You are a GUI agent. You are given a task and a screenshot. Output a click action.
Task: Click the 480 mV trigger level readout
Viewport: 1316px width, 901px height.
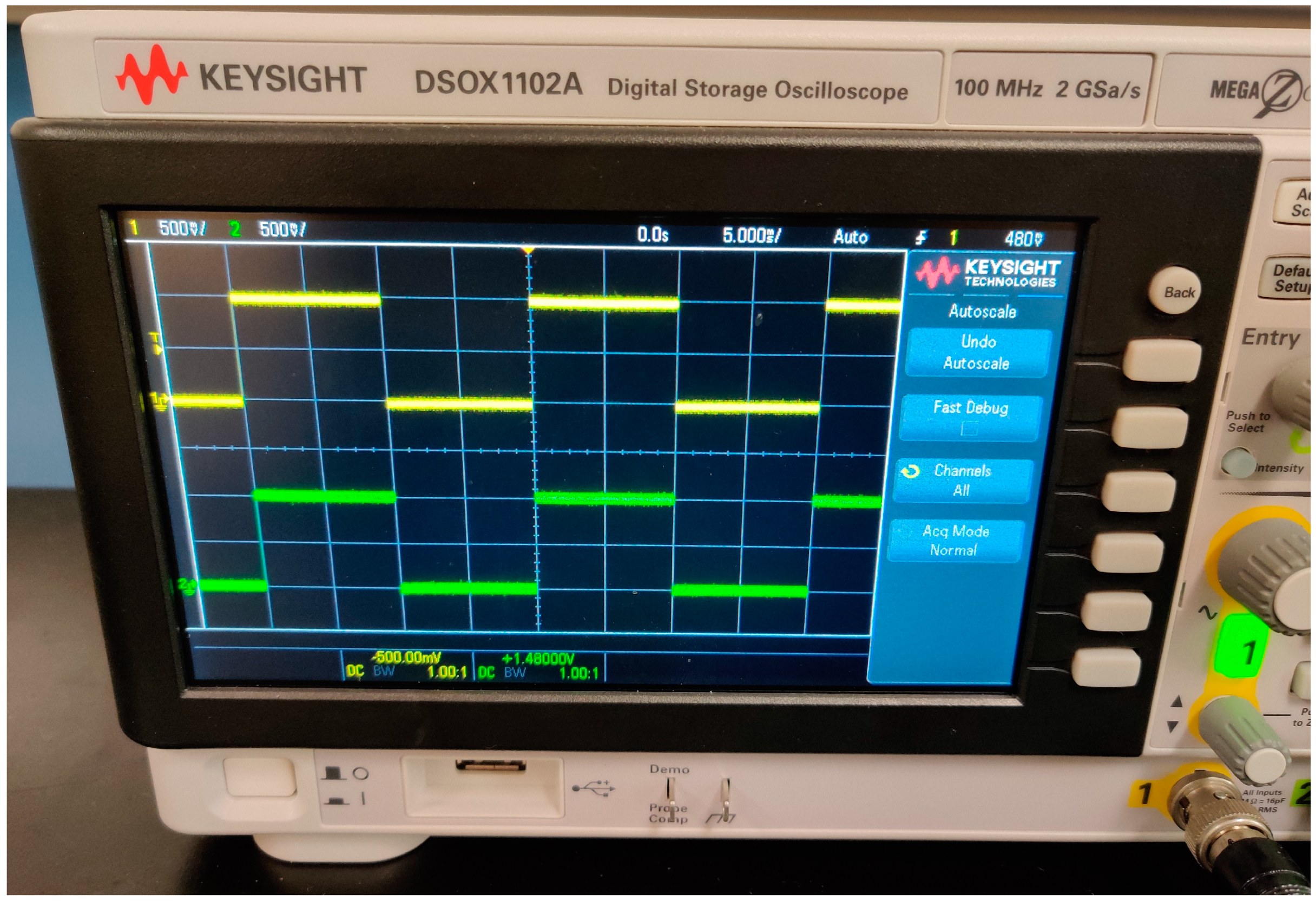point(1023,239)
